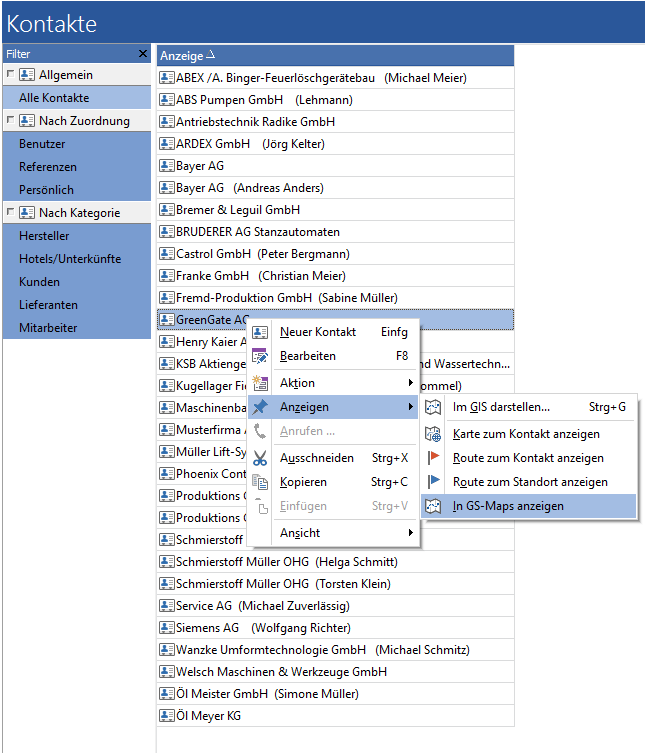Collapse the Allgemein filter group toggle
This screenshot has height=753, width=645.
10,74
